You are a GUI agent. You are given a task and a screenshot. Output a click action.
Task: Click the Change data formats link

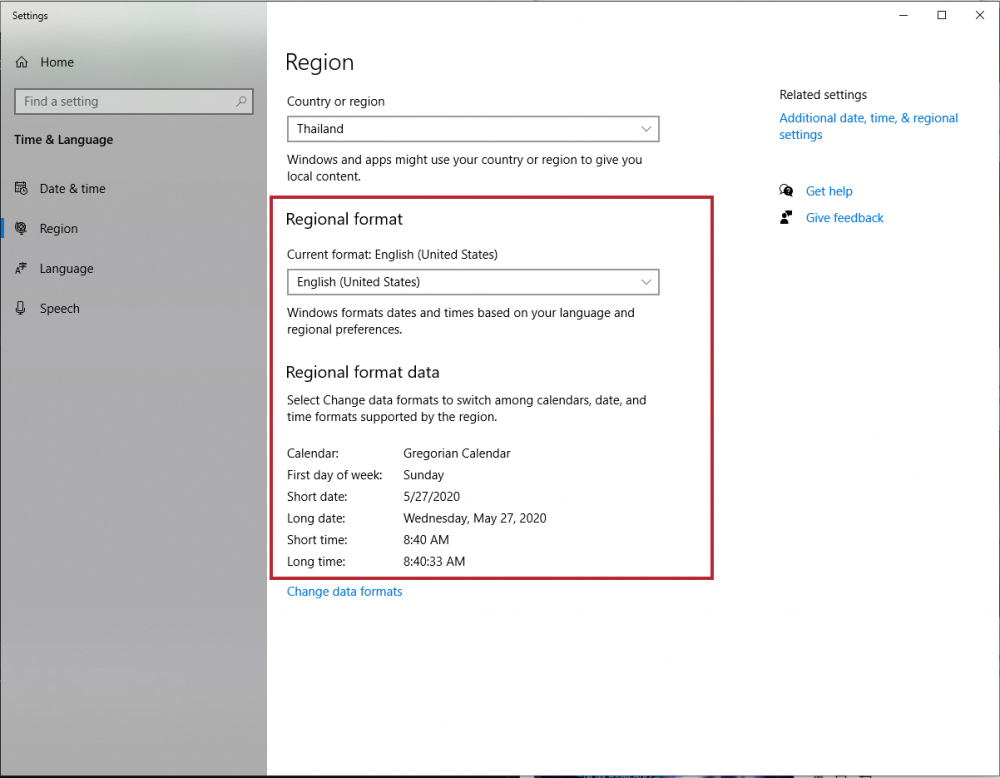344,591
